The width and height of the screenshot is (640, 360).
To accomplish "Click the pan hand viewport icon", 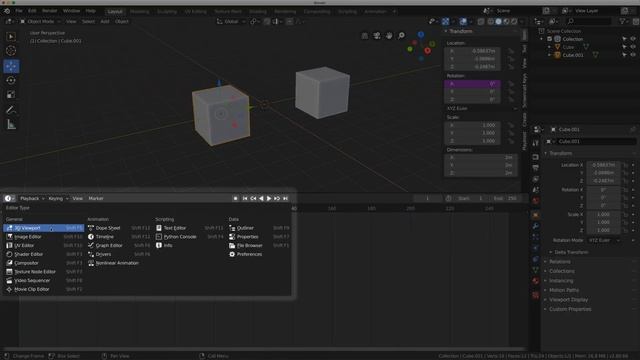I will click(x=389, y=36).
